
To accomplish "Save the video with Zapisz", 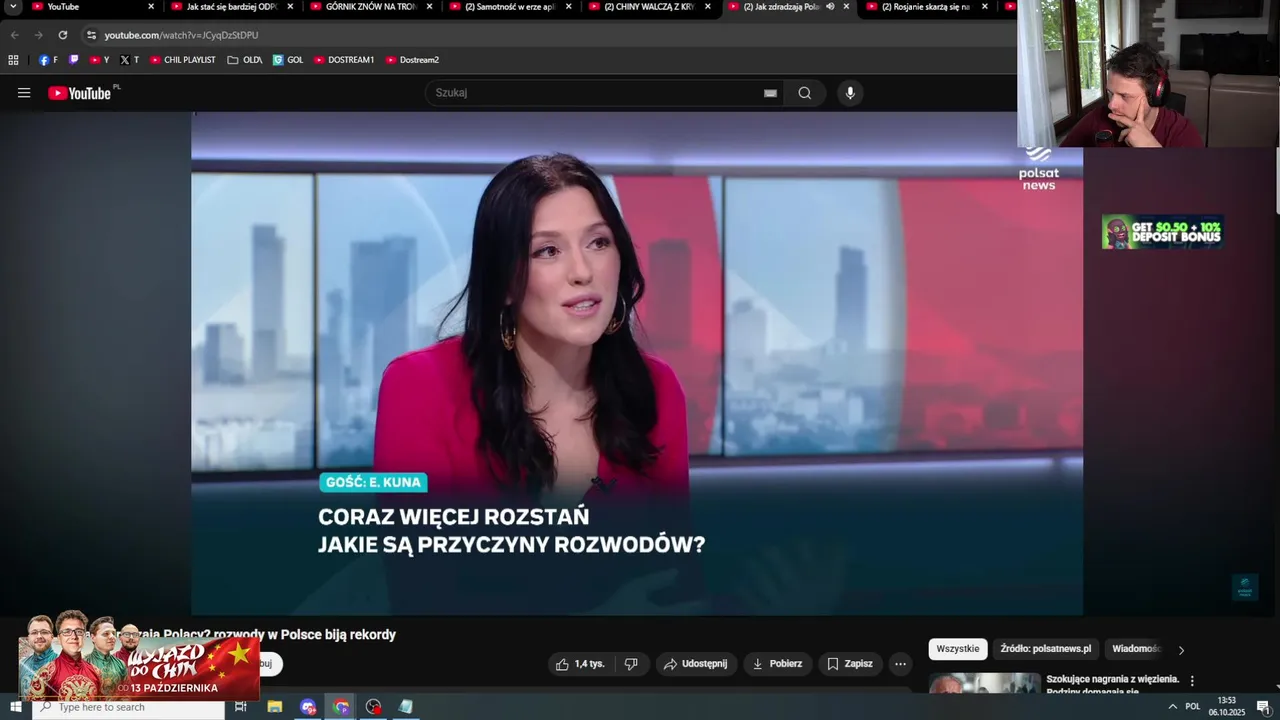I will coord(850,664).
